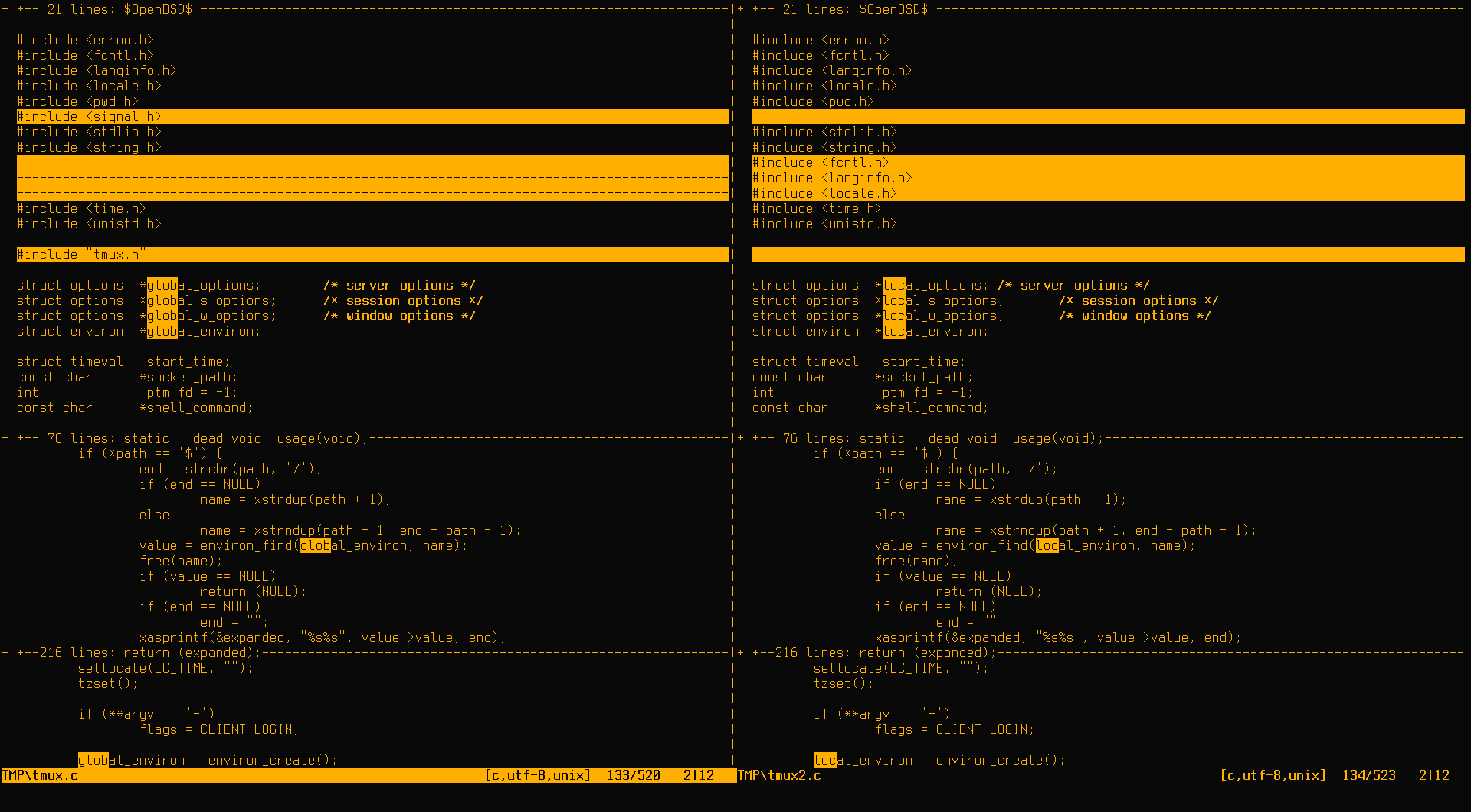Select the TMP\tmux2.c status line file name
1471x812 pixels.
[779, 775]
